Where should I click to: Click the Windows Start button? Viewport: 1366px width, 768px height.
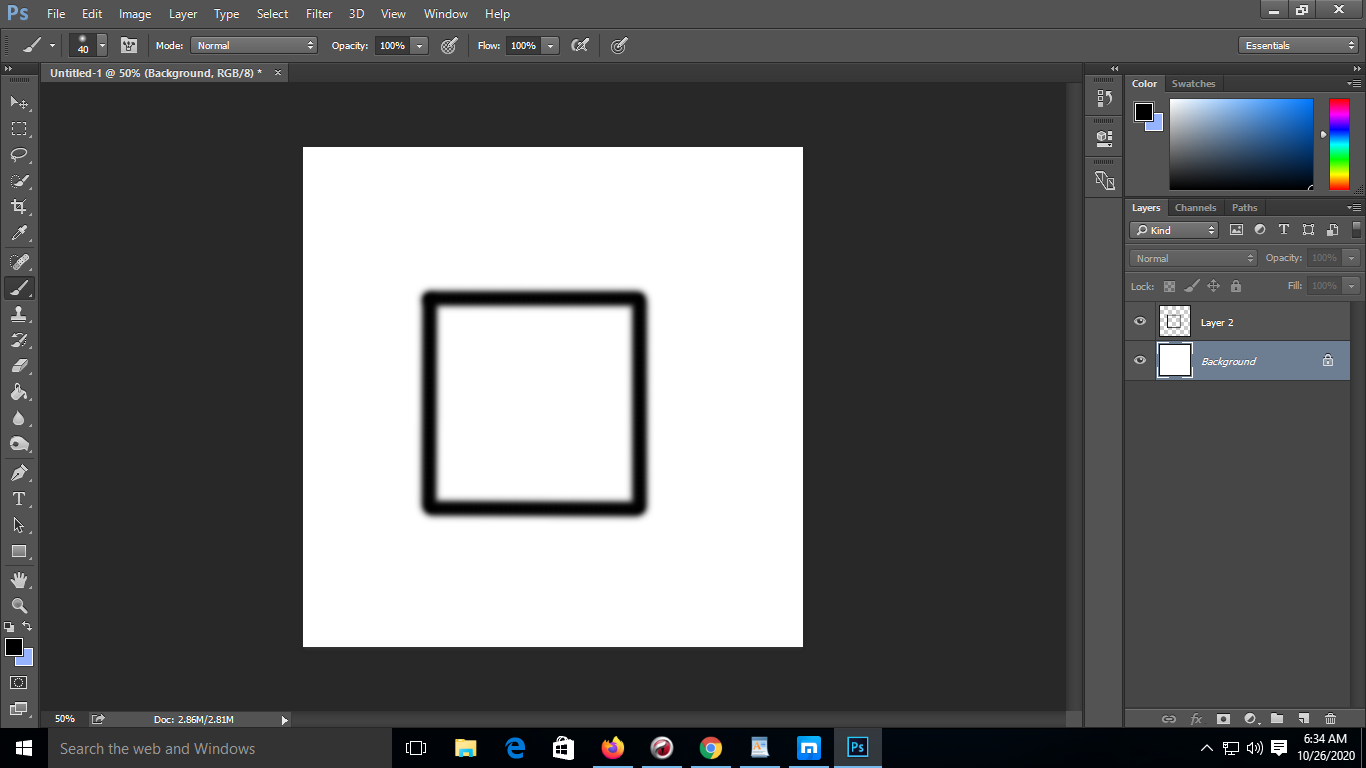click(23, 748)
